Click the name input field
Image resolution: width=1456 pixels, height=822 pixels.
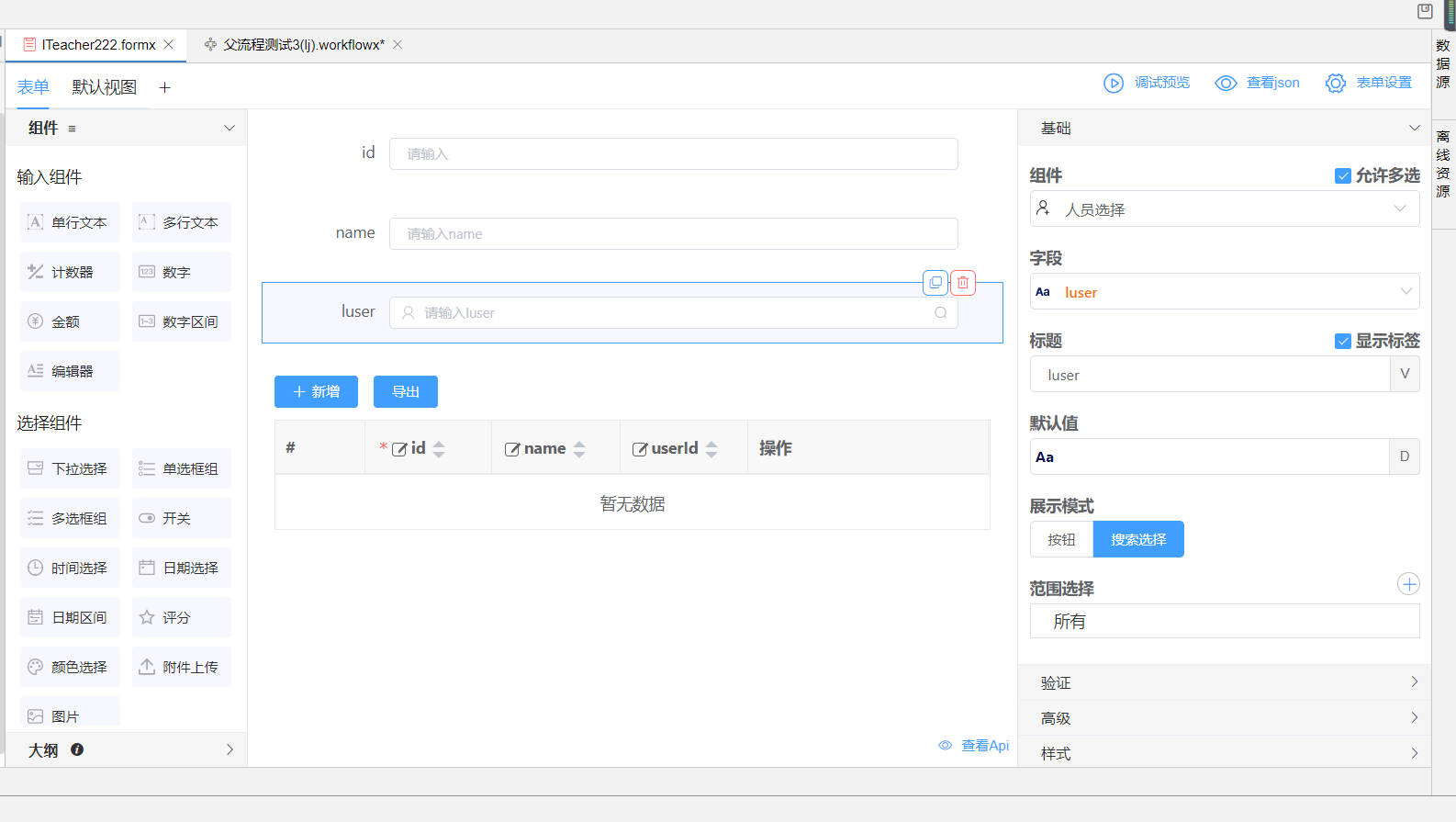(x=673, y=234)
